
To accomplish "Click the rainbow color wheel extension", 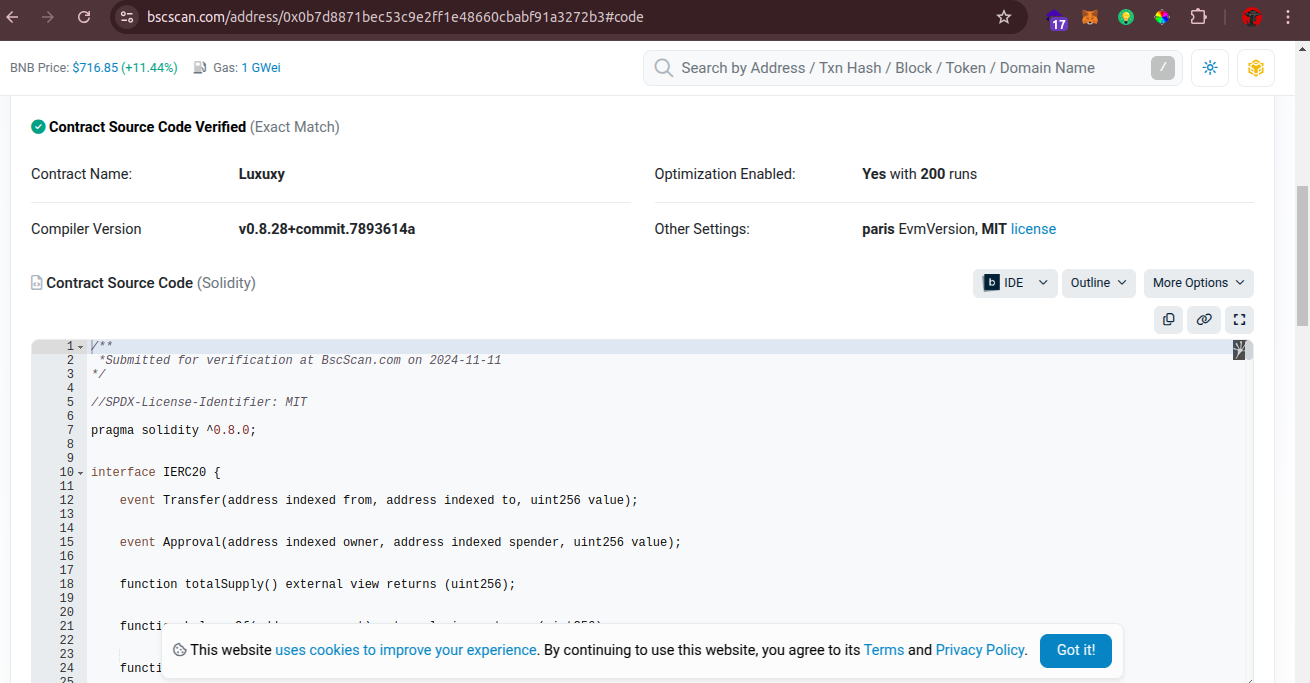I will coord(1162,17).
